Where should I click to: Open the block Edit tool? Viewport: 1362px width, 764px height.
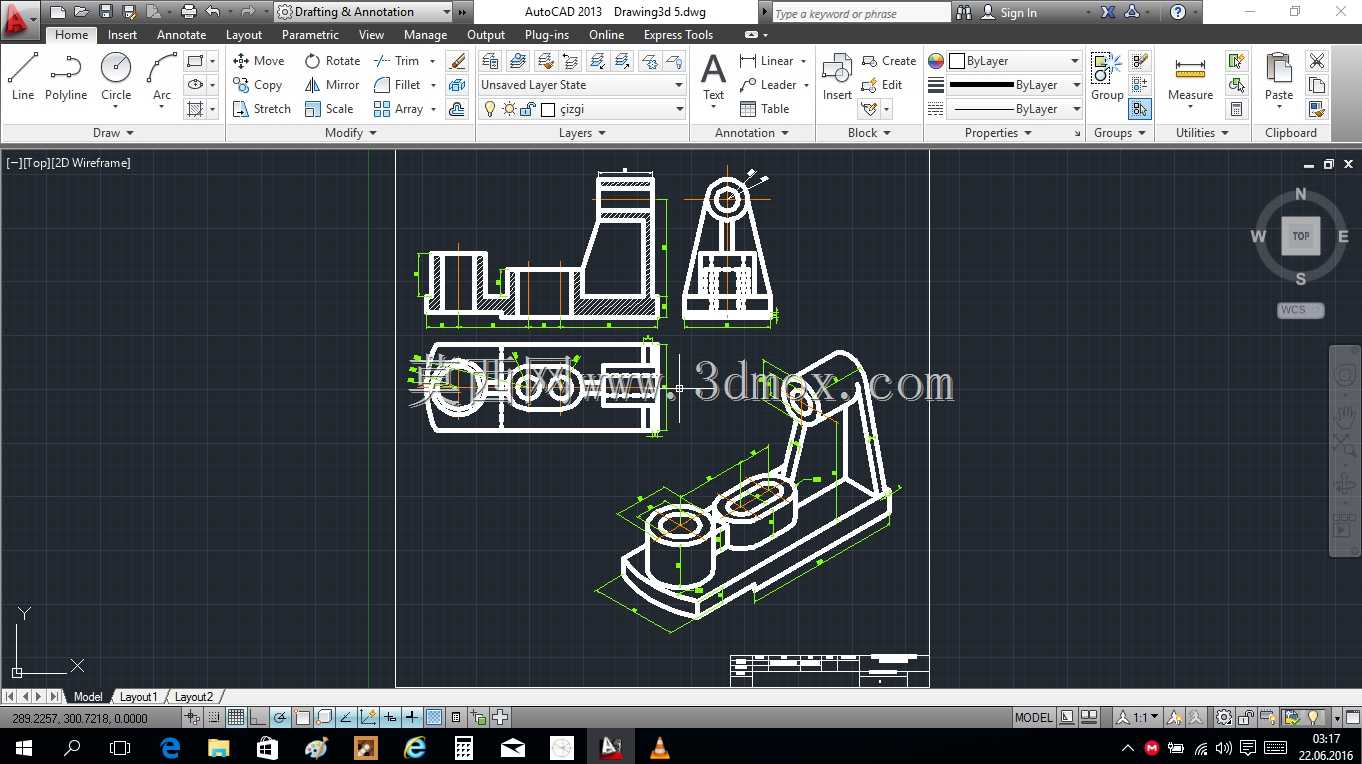[x=882, y=85]
